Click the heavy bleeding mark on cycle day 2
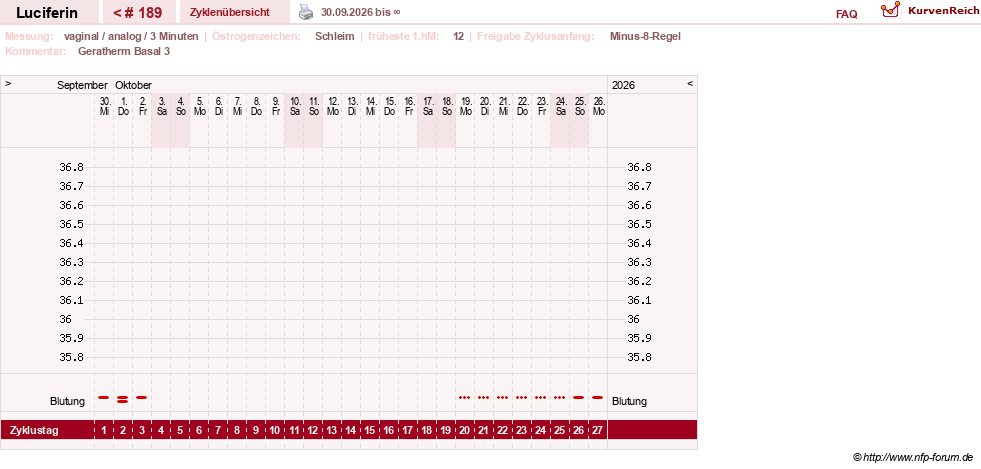Image resolution: width=981 pixels, height=469 pixels. coord(123,399)
